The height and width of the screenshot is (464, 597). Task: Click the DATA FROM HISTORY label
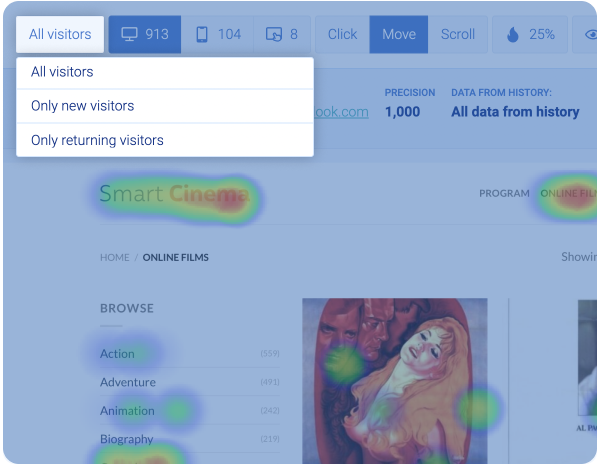point(501,92)
